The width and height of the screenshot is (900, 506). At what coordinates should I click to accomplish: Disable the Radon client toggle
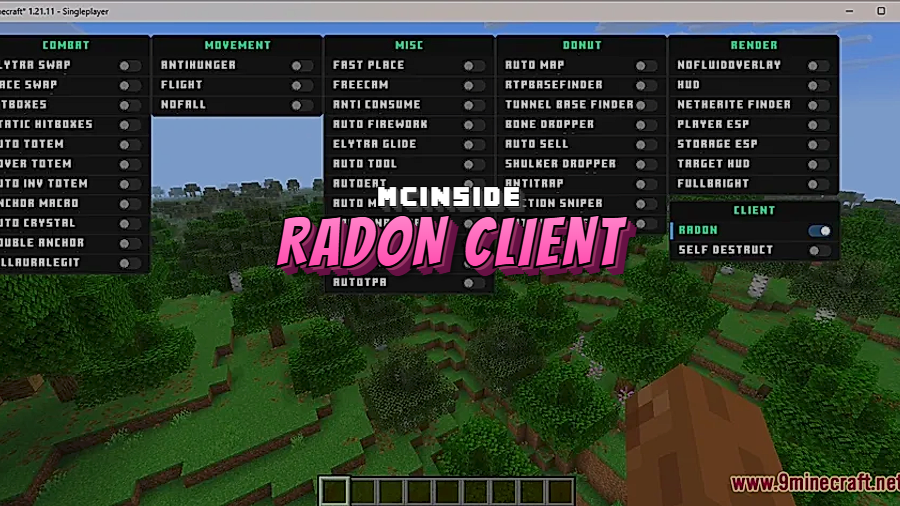point(819,230)
